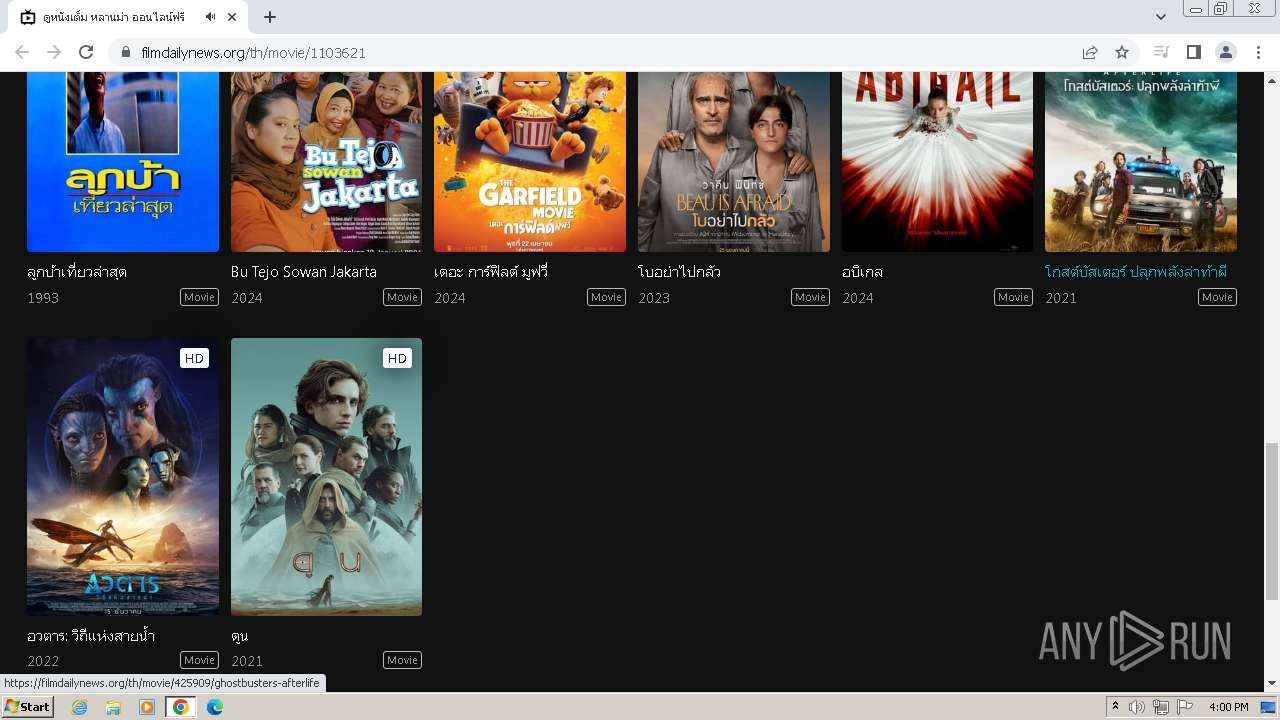Open a new tab
This screenshot has width=1280, height=720.
click(269, 17)
